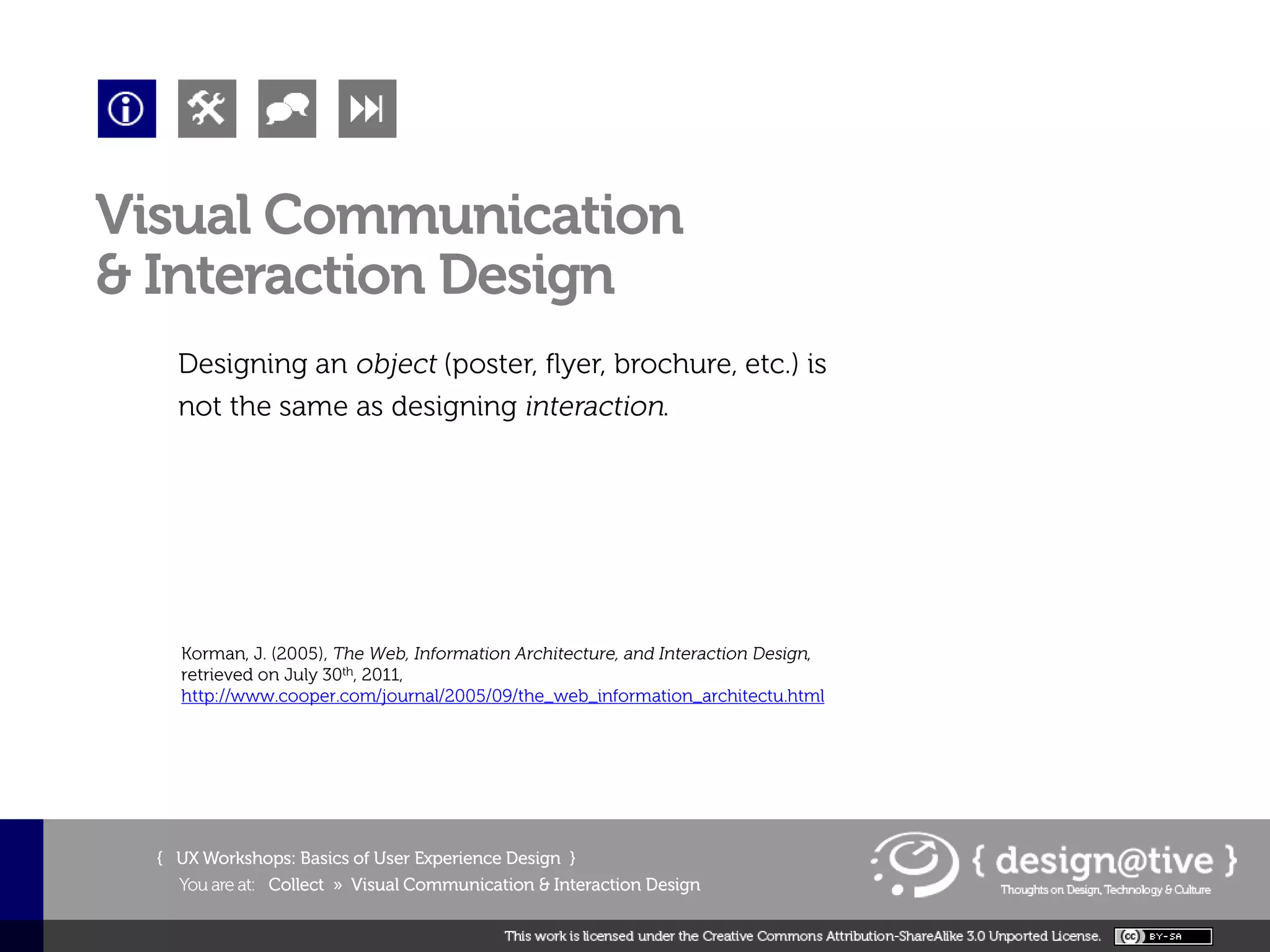
Task: Click the Creative Commons BY-SA badge
Action: tap(1163, 936)
